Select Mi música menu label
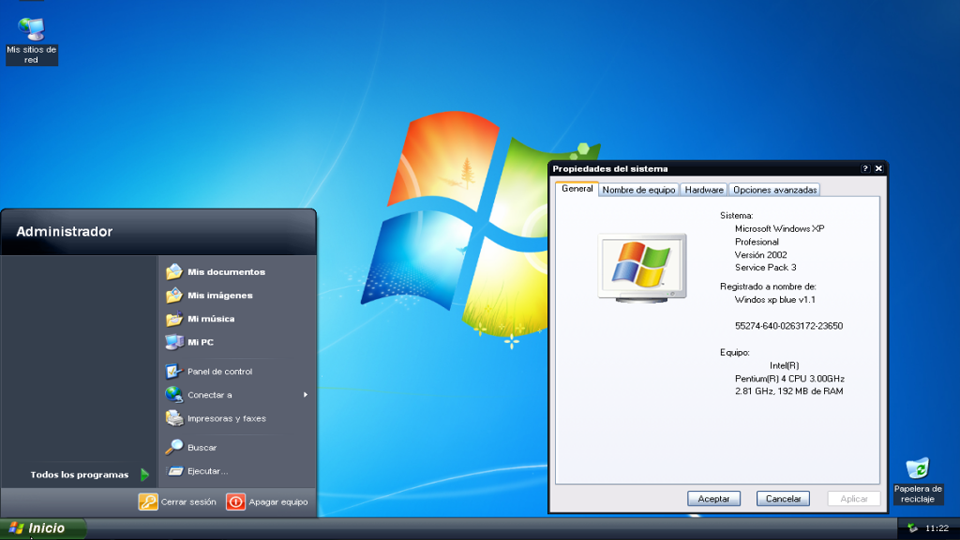This screenshot has height=540, width=960. [x=211, y=318]
